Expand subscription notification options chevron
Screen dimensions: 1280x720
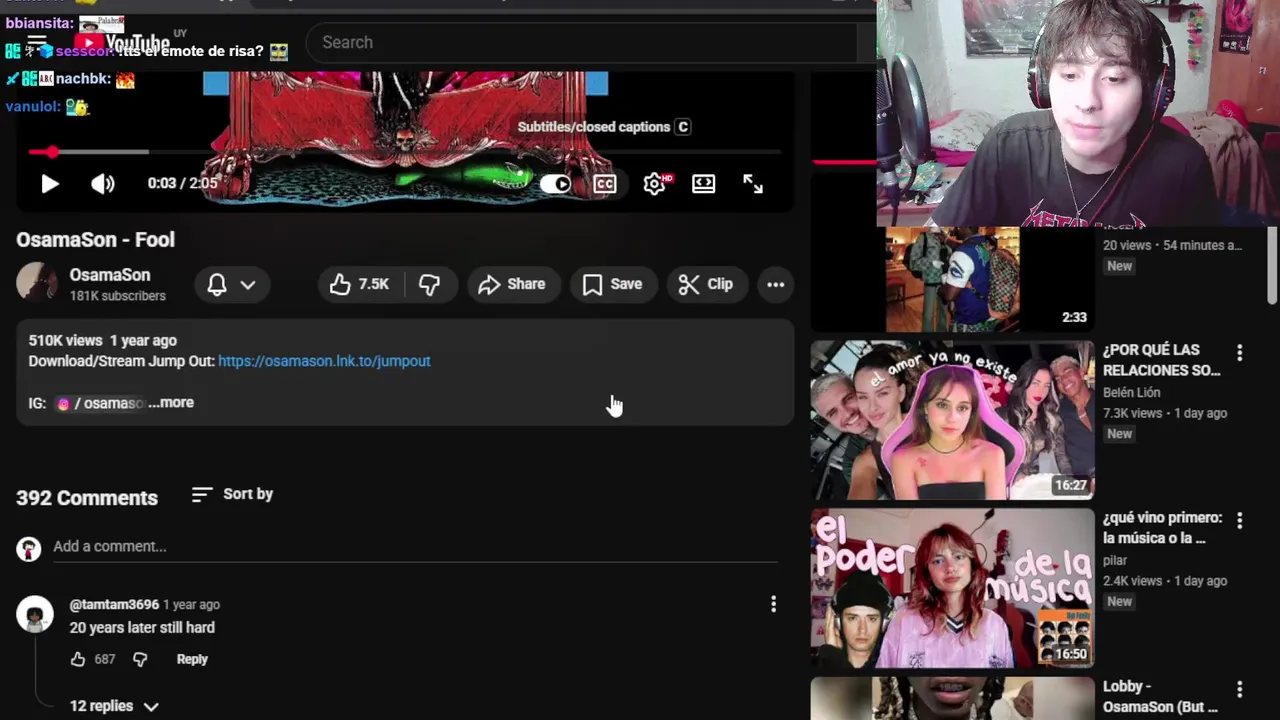click(x=248, y=285)
